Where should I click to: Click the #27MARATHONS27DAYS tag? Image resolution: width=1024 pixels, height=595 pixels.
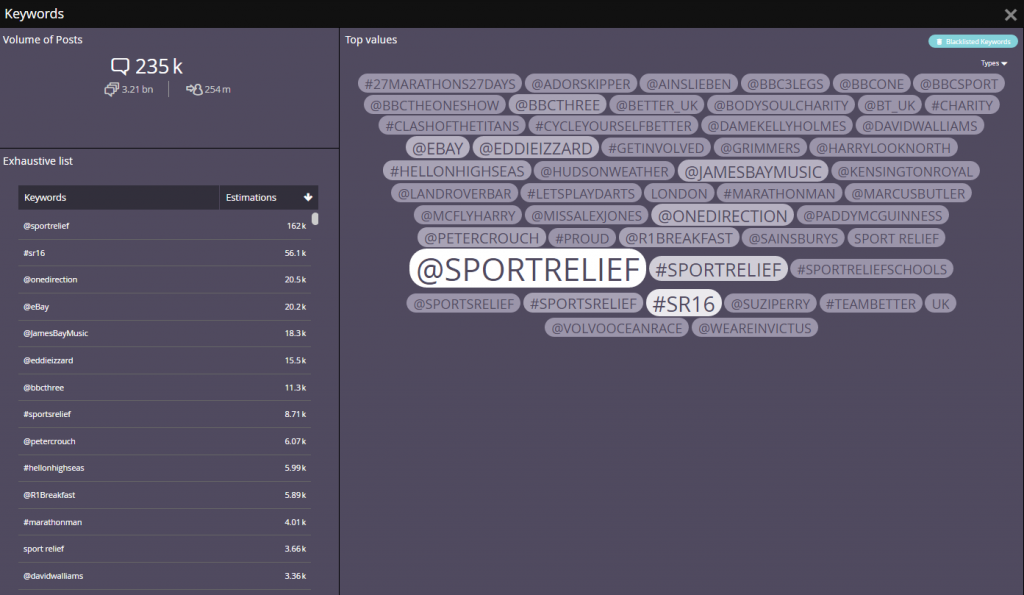[440, 84]
